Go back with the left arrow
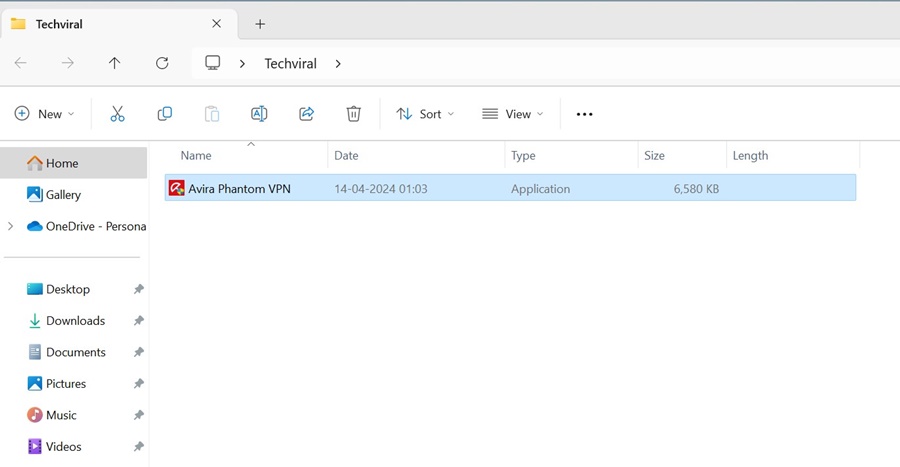The image size is (900, 467). tap(21, 63)
